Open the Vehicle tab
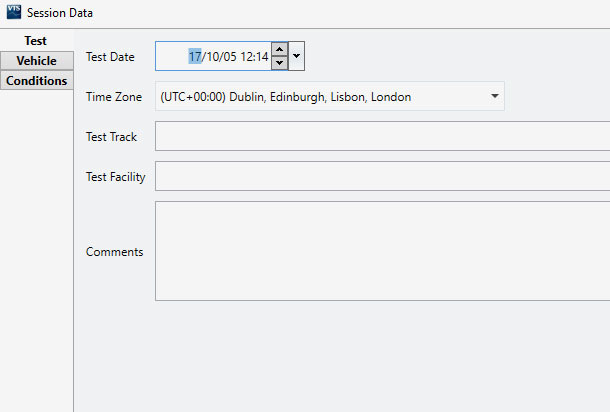The width and height of the screenshot is (610, 412). pyautogui.click(x=36, y=61)
